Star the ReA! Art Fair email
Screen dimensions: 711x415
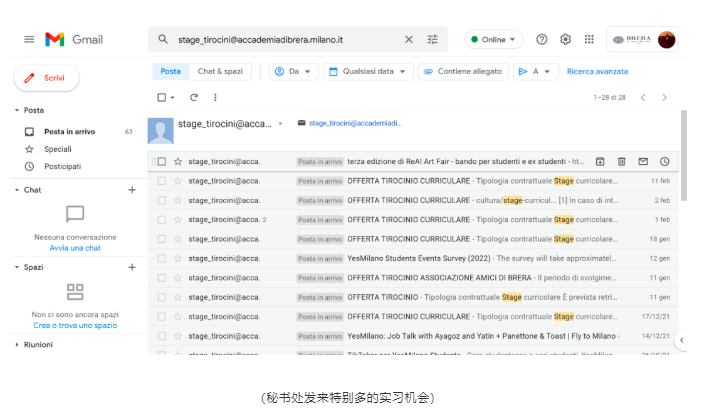(x=178, y=161)
